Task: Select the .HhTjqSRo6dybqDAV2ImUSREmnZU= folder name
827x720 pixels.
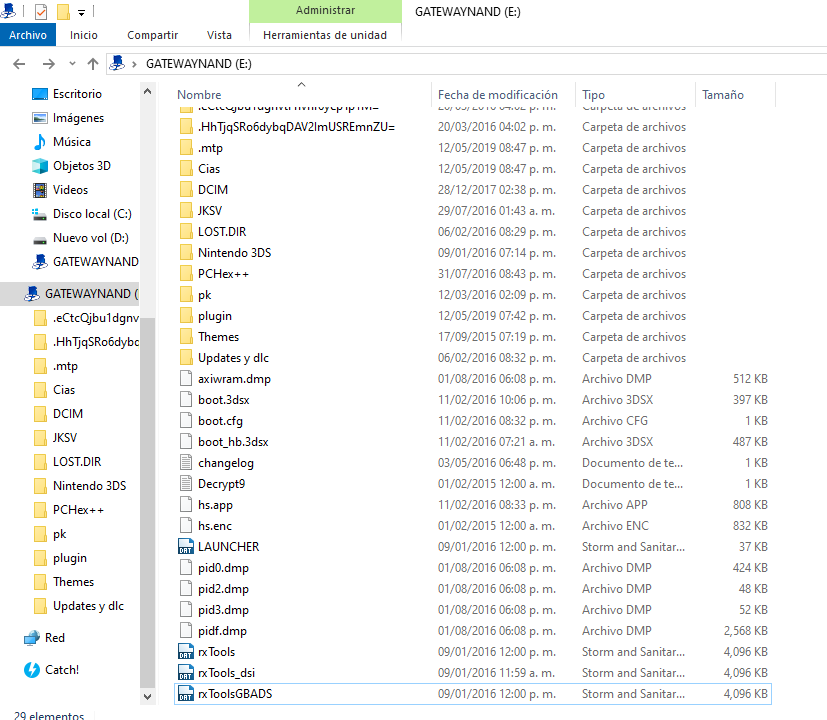Action: pyautogui.click(x=296, y=127)
